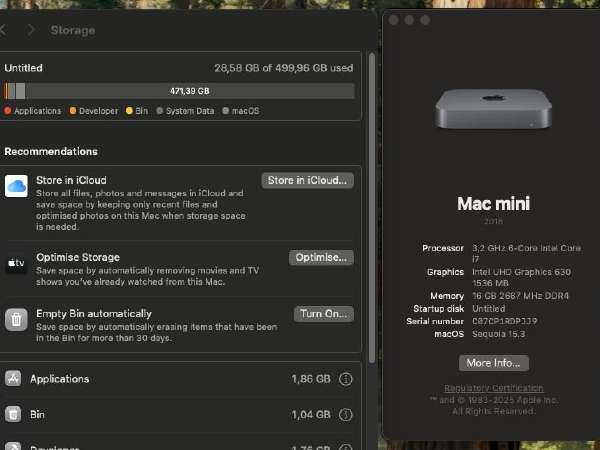Click the orange Developer legend dot
Screen dimensions: 600x450
click(73, 111)
